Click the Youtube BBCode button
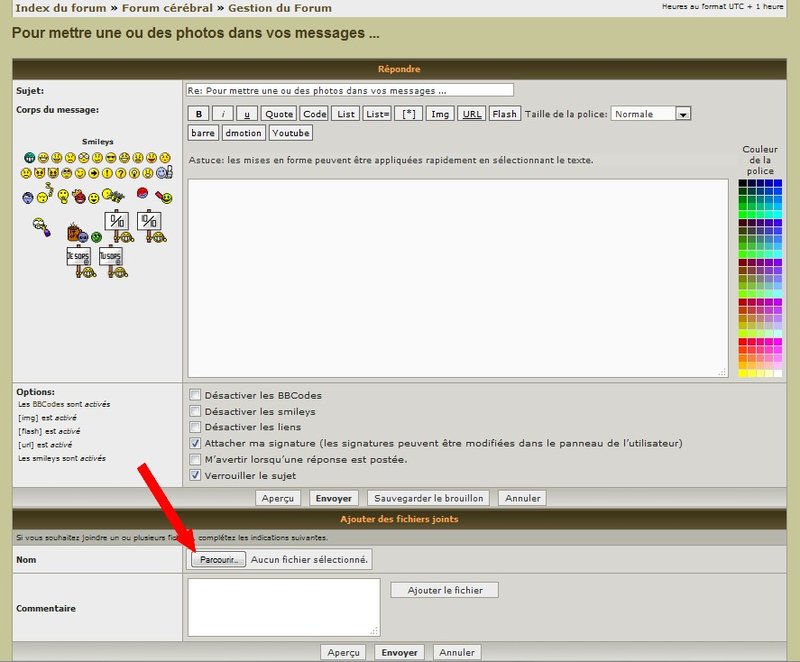800x662 pixels. tap(291, 133)
